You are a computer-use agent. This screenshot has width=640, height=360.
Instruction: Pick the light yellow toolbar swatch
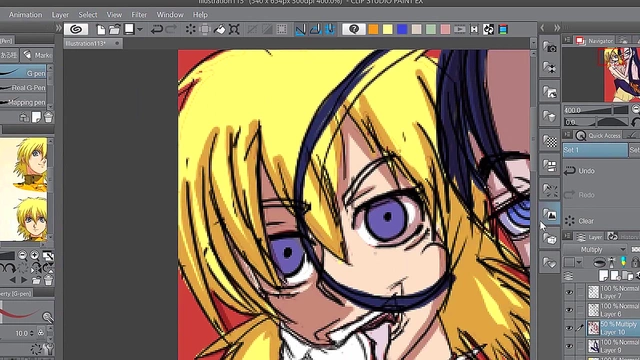click(x=388, y=29)
